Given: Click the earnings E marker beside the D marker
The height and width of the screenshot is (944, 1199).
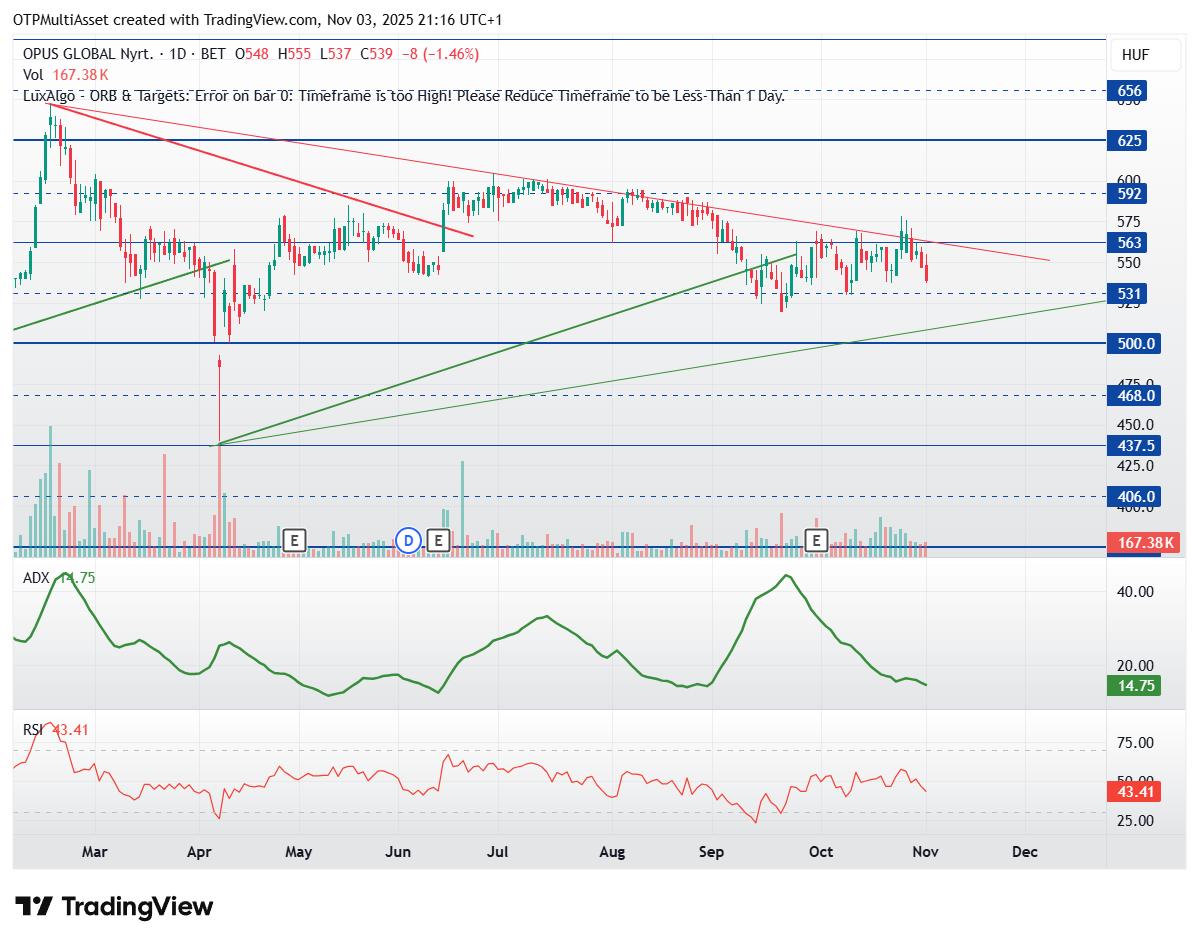Looking at the screenshot, I should 438,541.
